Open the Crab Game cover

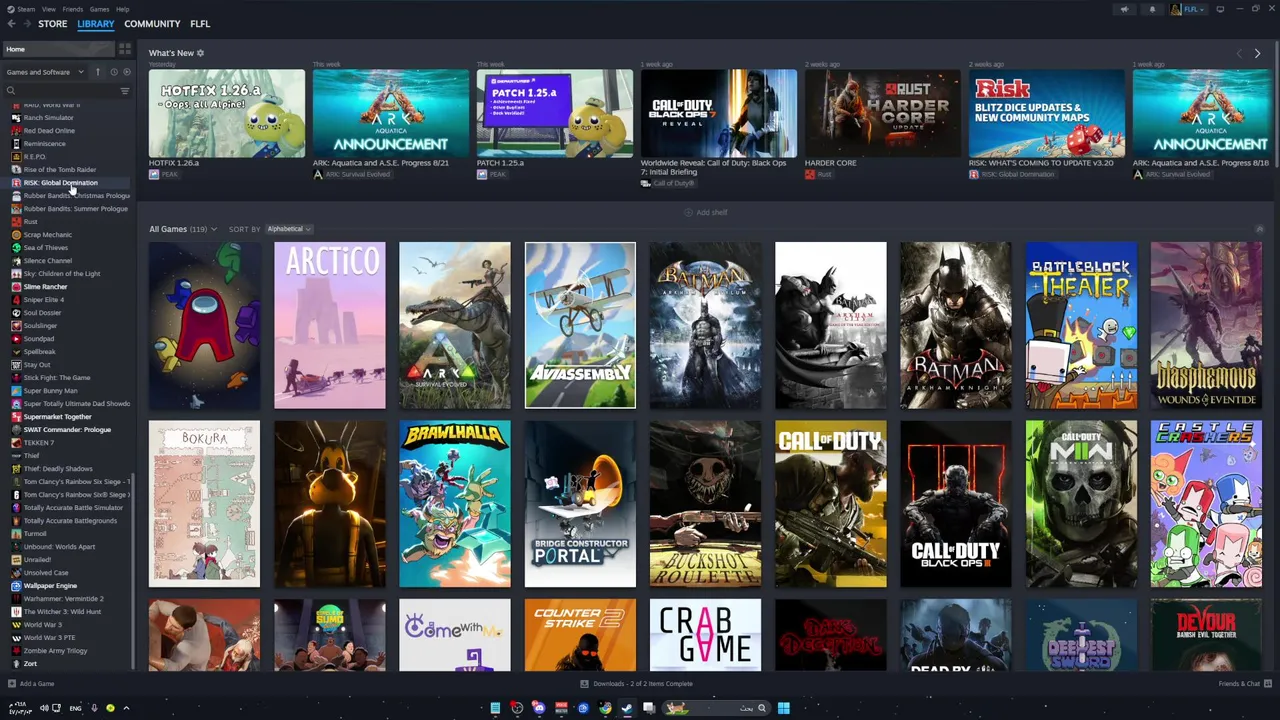[x=705, y=635]
